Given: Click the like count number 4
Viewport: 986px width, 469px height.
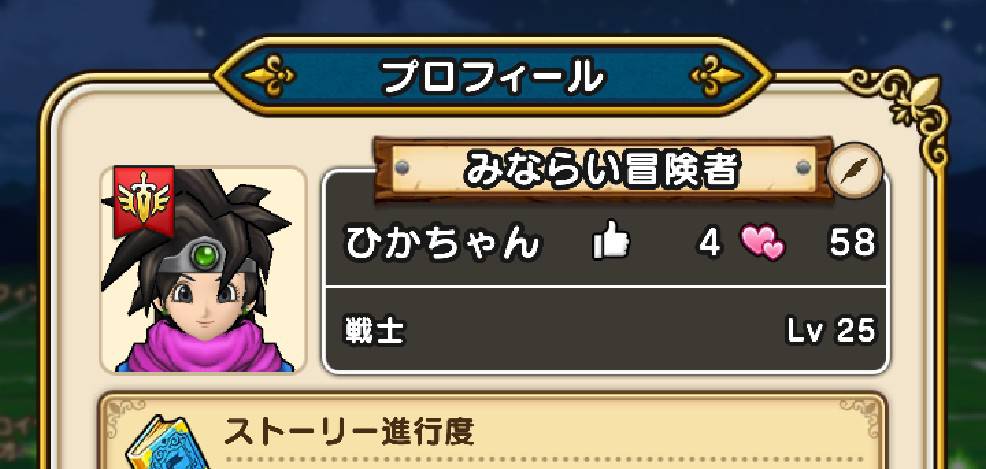Looking at the screenshot, I should [710, 243].
